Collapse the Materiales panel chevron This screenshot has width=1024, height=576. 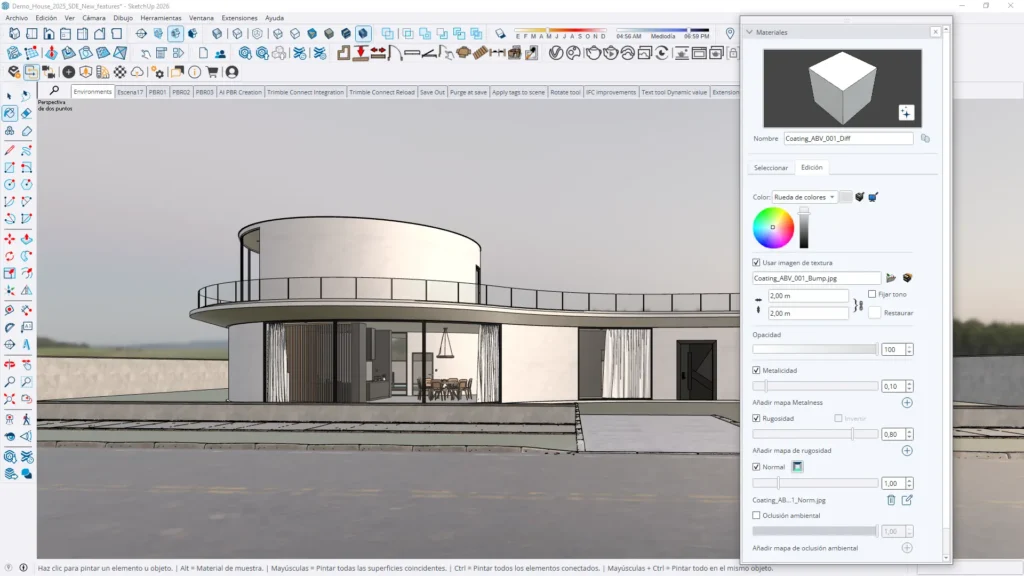(749, 32)
